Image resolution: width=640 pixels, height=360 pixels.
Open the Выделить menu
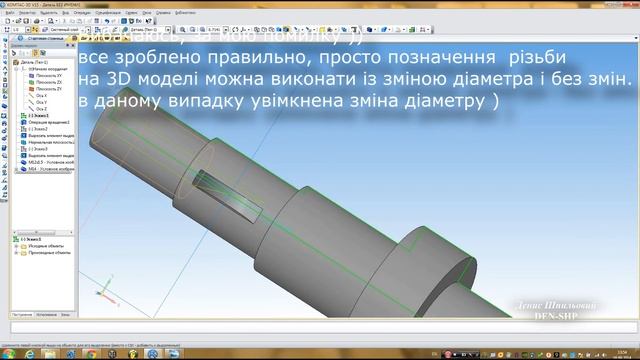49,13
